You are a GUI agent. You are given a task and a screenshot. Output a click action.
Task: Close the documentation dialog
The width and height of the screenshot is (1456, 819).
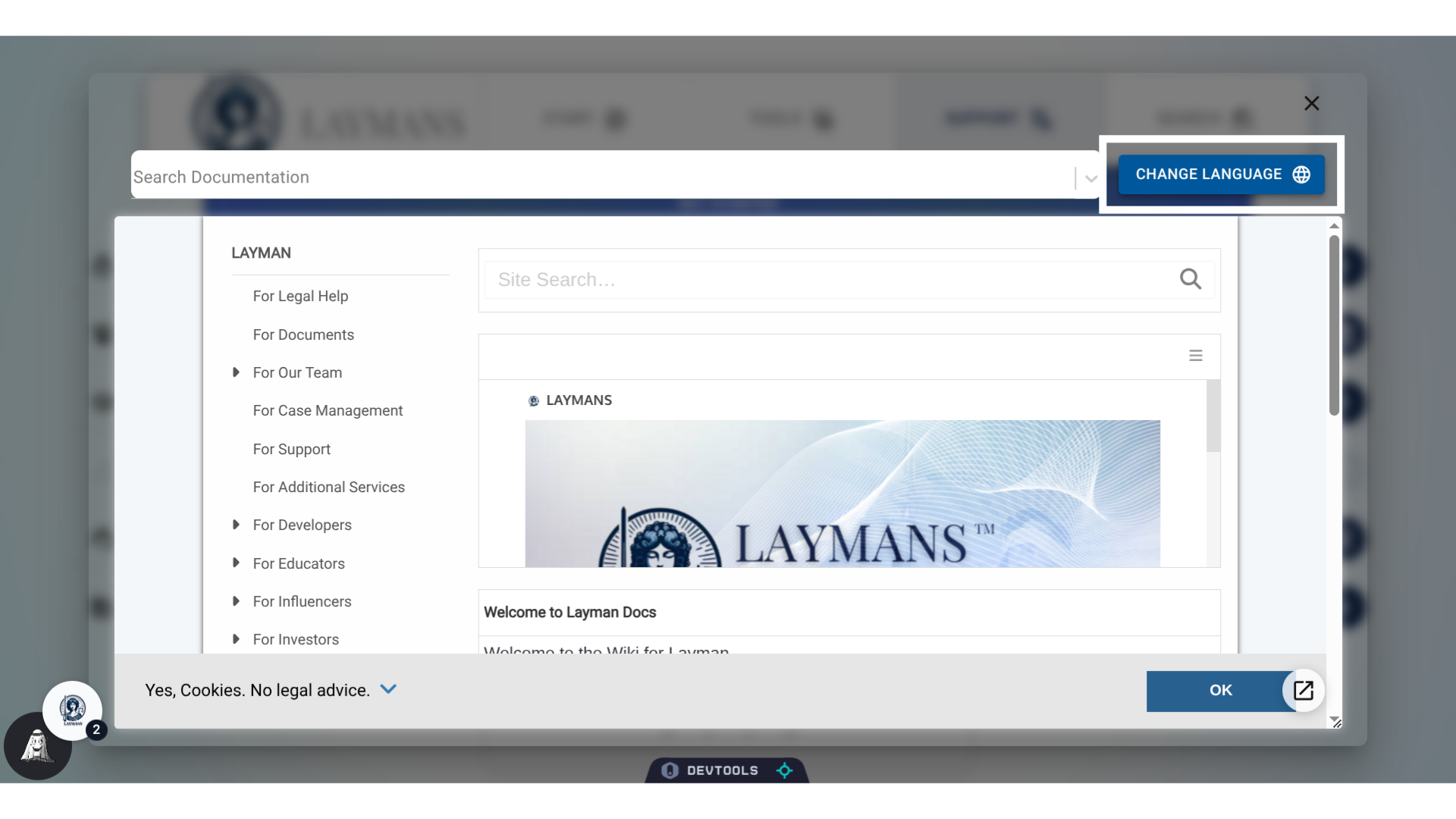click(1311, 103)
